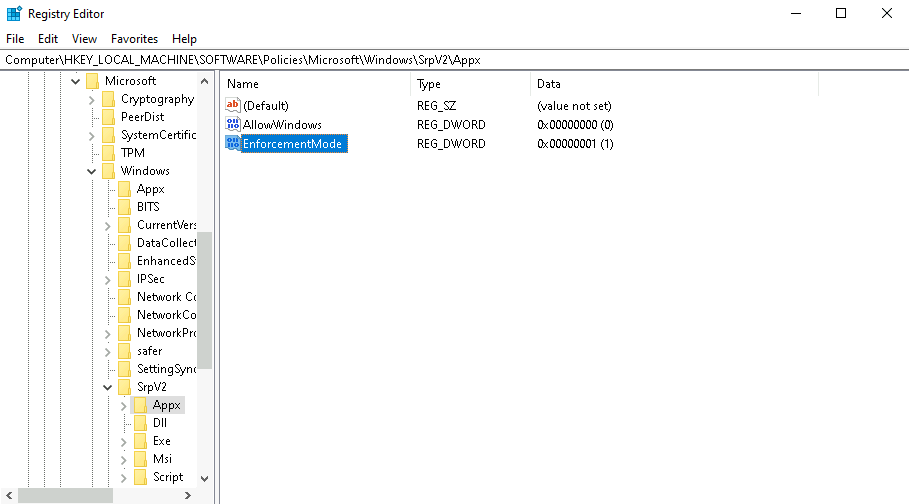909x504 pixels.
Task: Click the tree horizontal scroll left arrow
Action: pos(9,496)
